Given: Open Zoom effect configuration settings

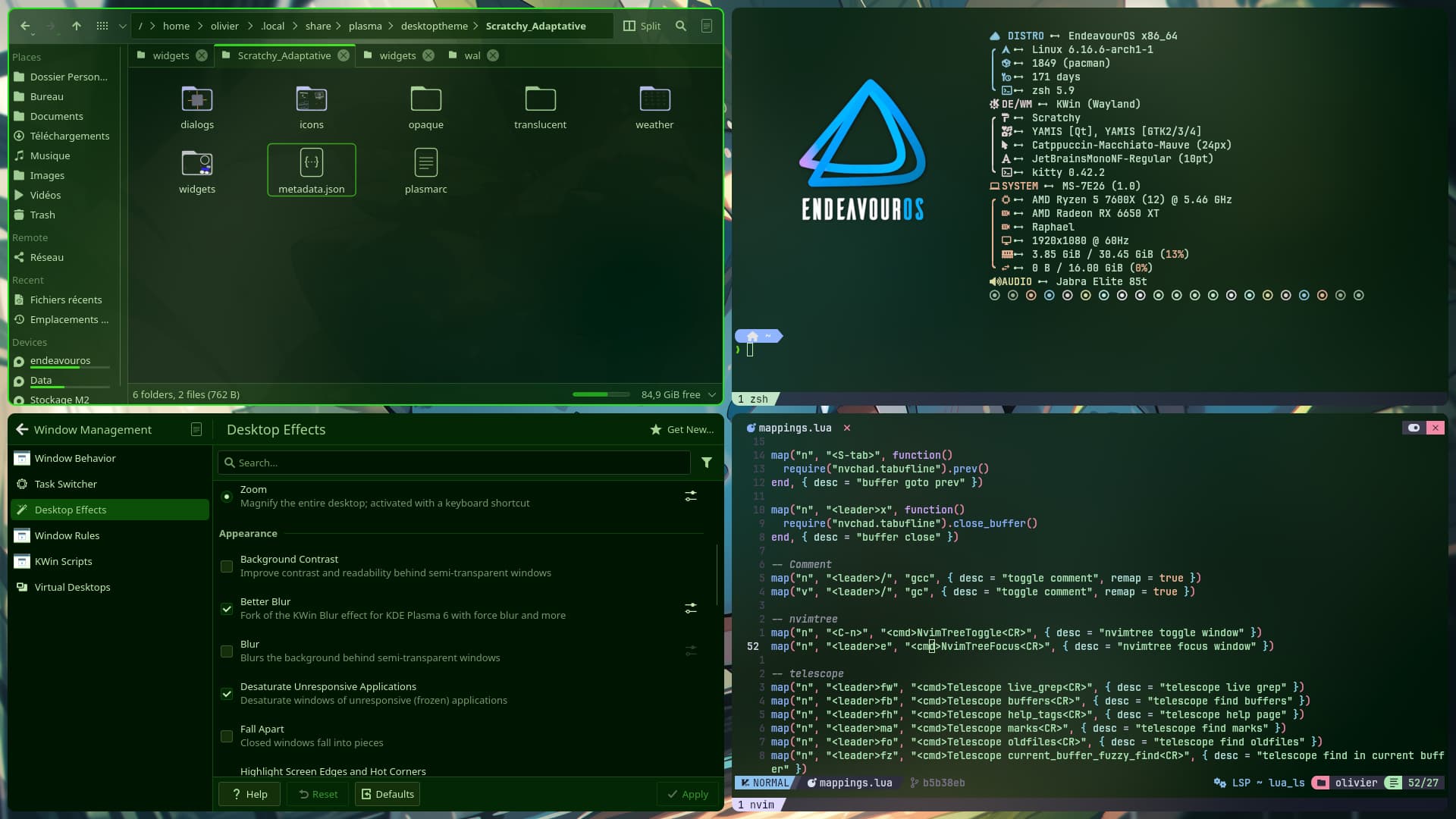Looking at the screenshot, I should point(691,496).
